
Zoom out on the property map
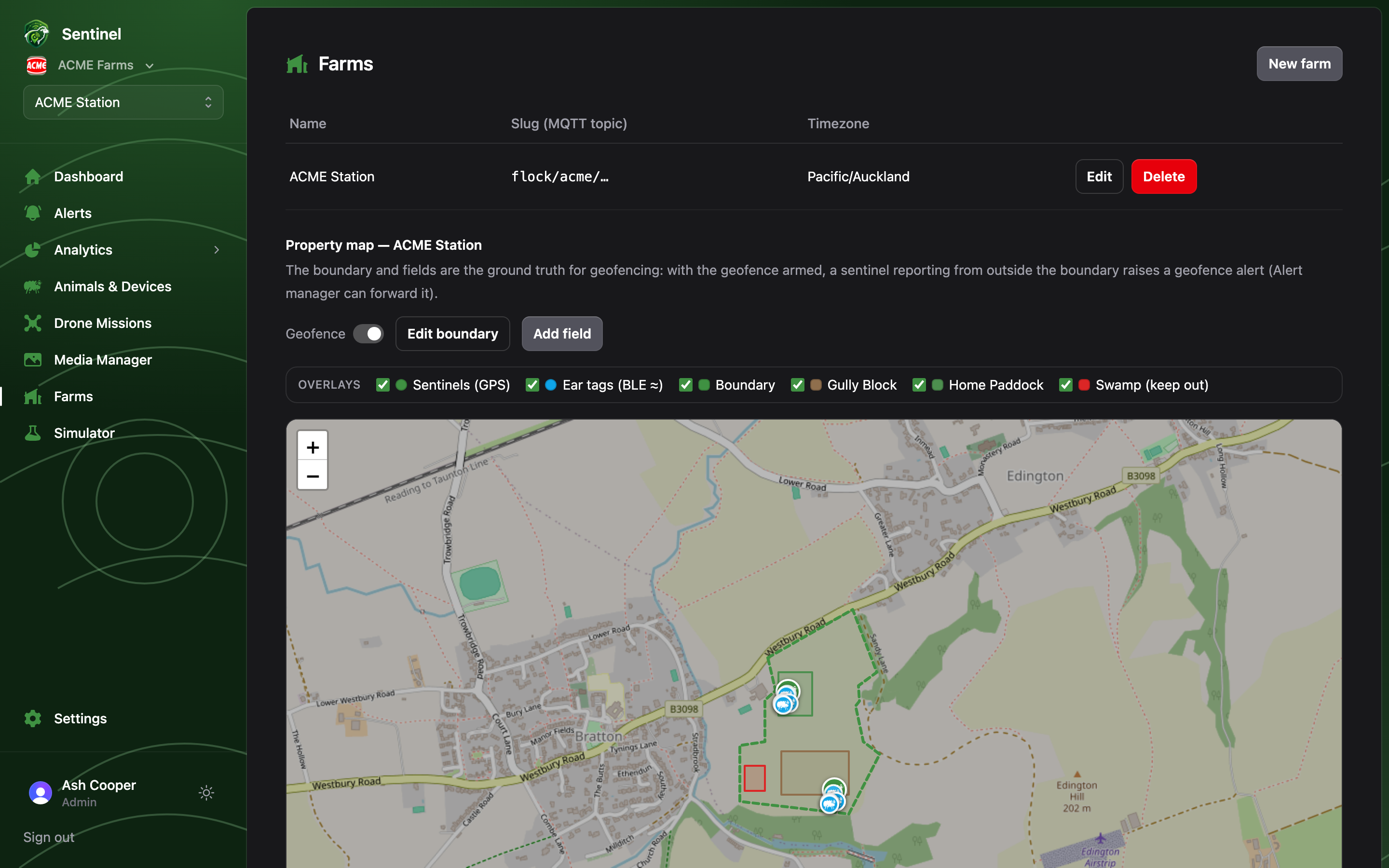pos(313,476)
